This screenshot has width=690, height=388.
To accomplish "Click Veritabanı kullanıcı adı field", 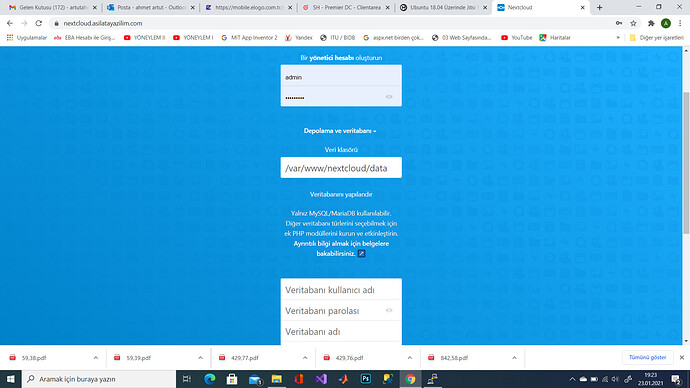I will coord(341,289).
